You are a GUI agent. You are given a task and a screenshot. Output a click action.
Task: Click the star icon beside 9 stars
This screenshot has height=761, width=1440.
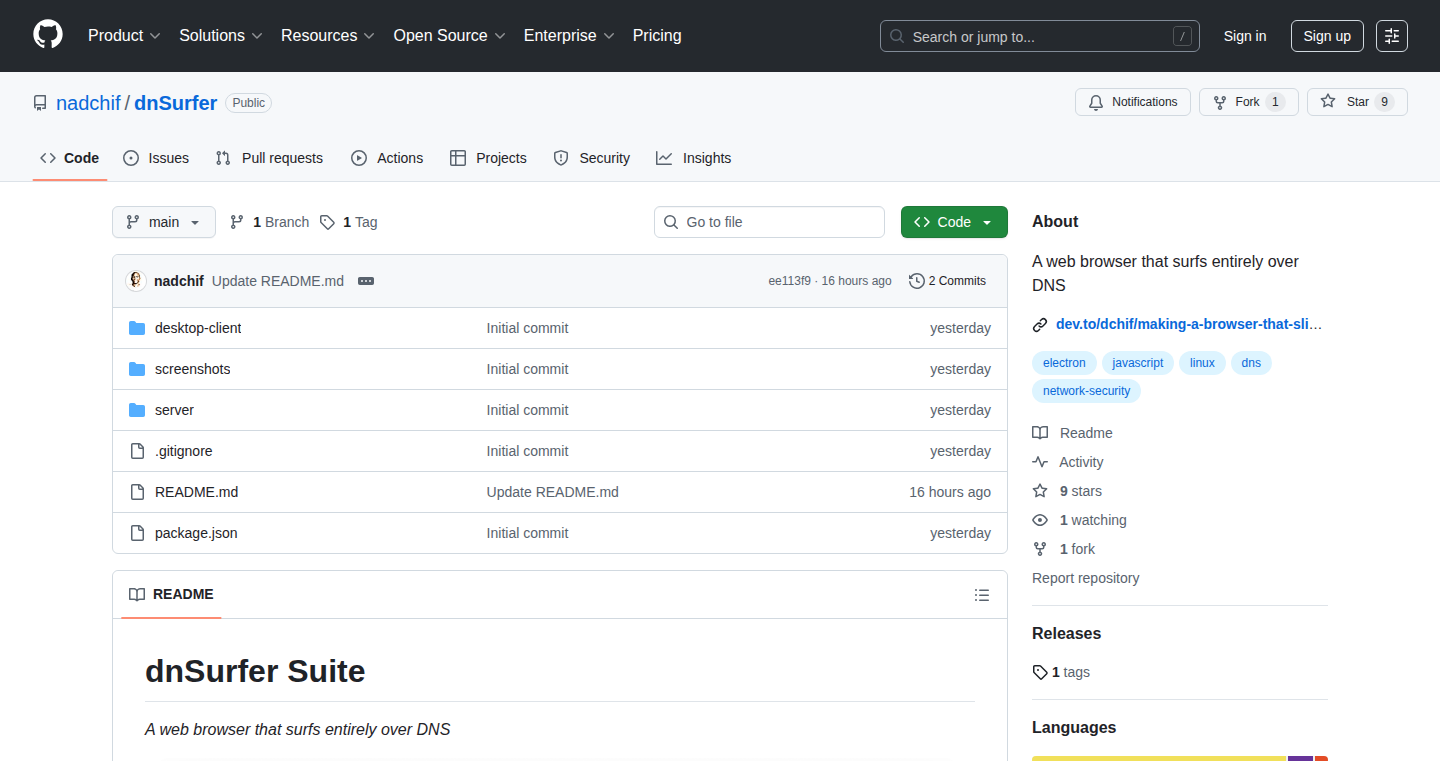[1040, 491]
